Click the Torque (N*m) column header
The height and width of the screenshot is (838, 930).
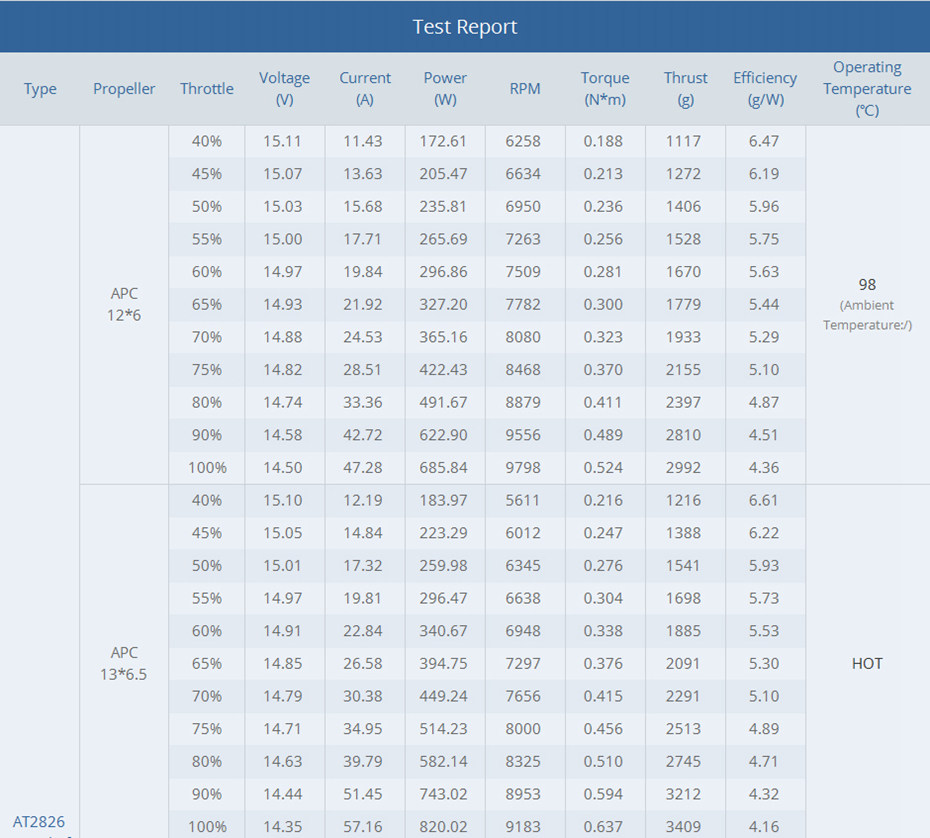[605, 89]
